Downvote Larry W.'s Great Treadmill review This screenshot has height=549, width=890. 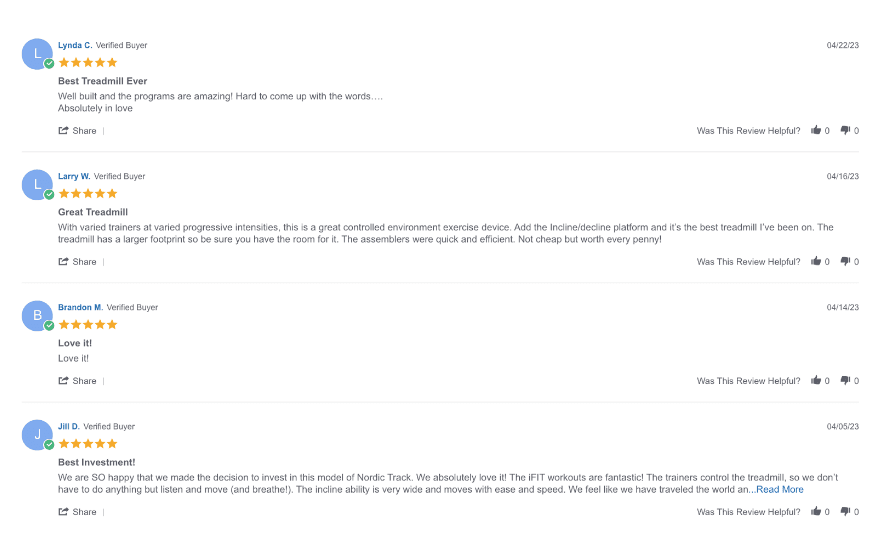tap(845, 261)
